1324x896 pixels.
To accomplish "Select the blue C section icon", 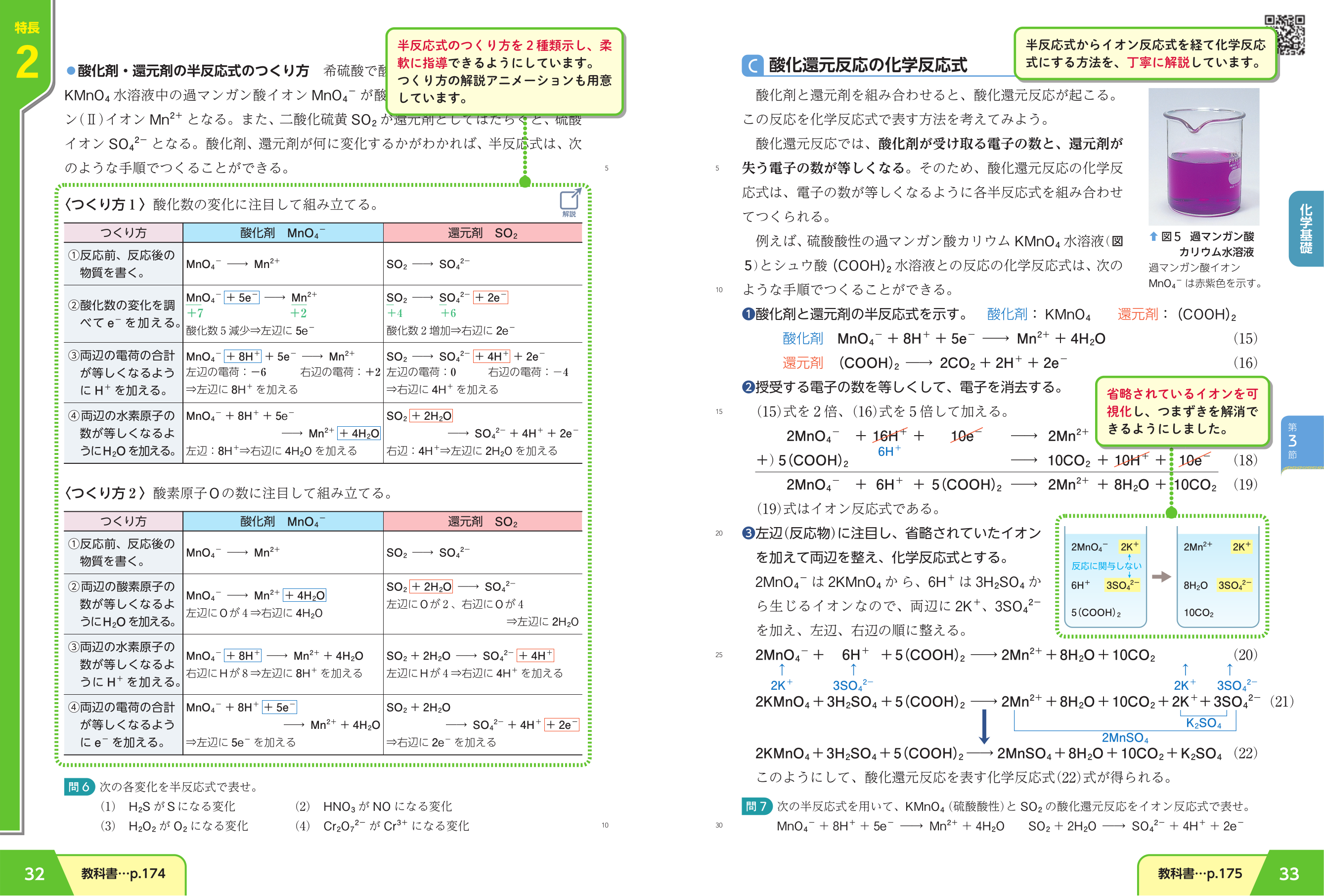I will point(752,66).
